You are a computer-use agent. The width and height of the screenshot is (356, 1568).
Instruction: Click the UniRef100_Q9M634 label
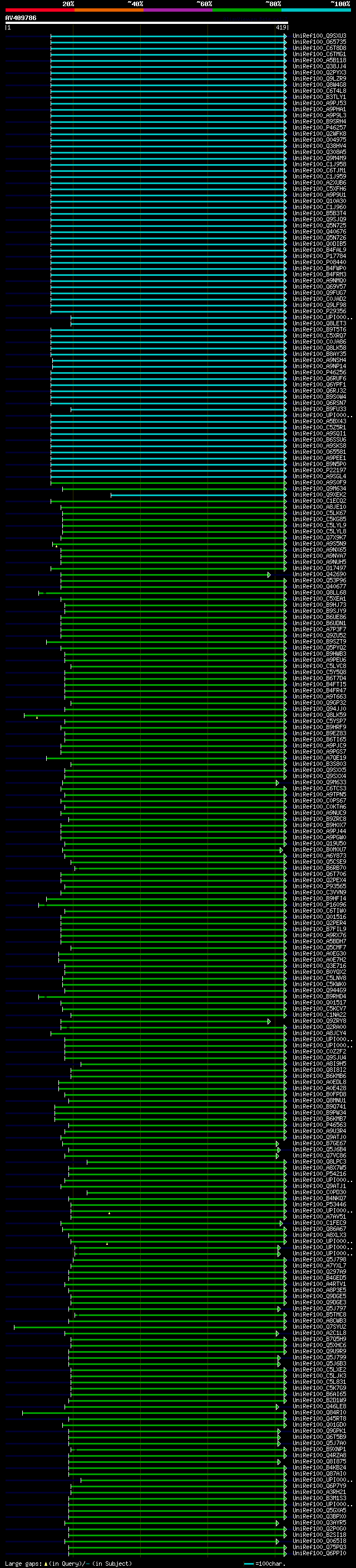[x=319, y=488]
